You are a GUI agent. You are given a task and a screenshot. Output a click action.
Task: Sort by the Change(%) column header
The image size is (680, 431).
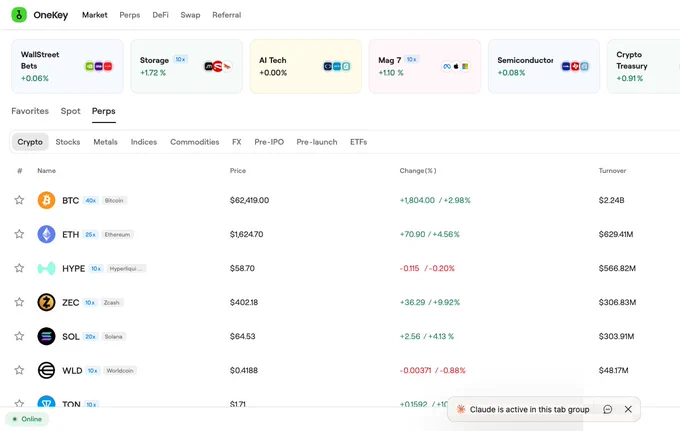418,171
